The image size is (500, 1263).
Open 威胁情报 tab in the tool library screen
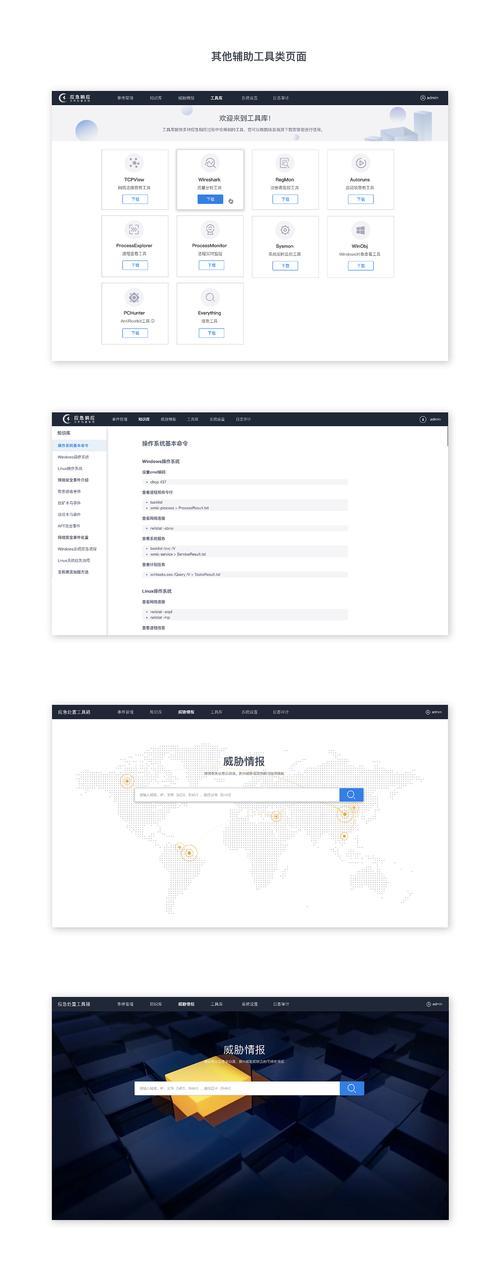tap(186, 98)
